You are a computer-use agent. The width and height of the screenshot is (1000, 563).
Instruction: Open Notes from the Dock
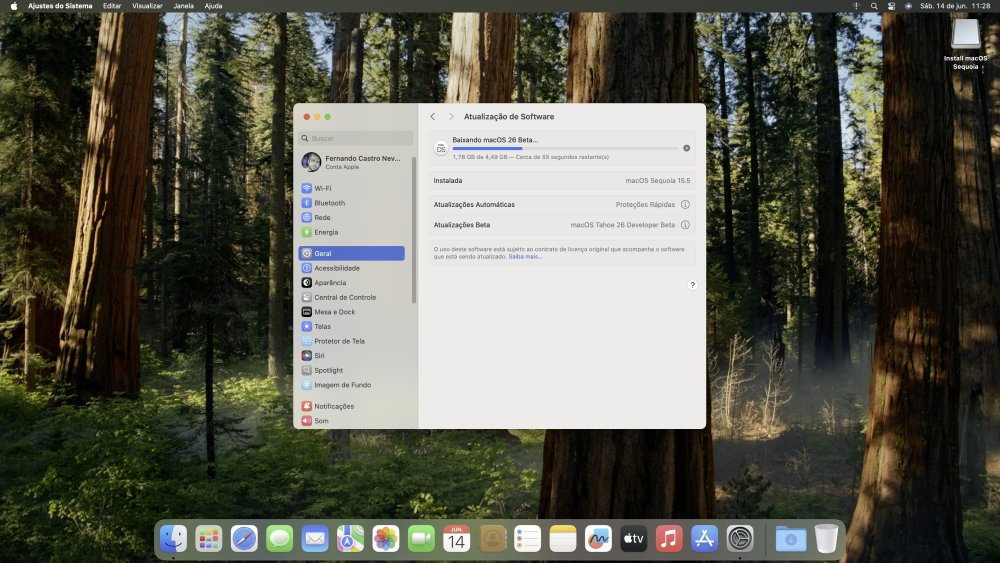pyautogui.click(x=562, y=539)
